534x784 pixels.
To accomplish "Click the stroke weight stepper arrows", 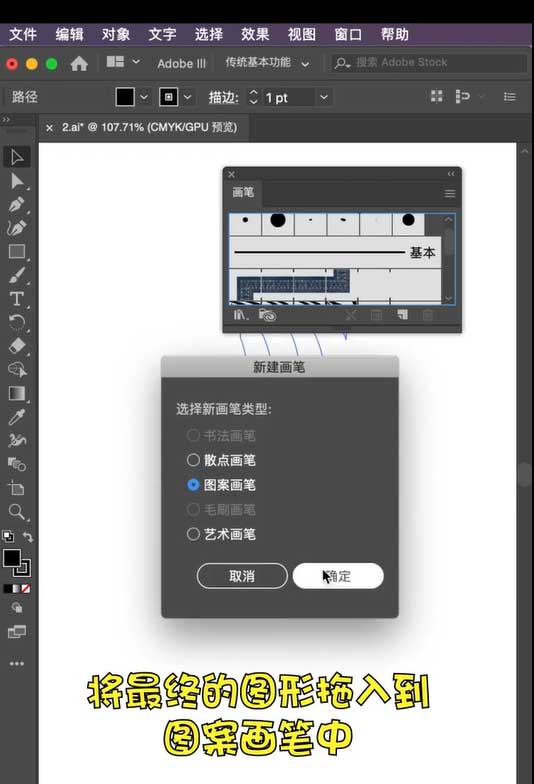I will click(x=254, y=97).
